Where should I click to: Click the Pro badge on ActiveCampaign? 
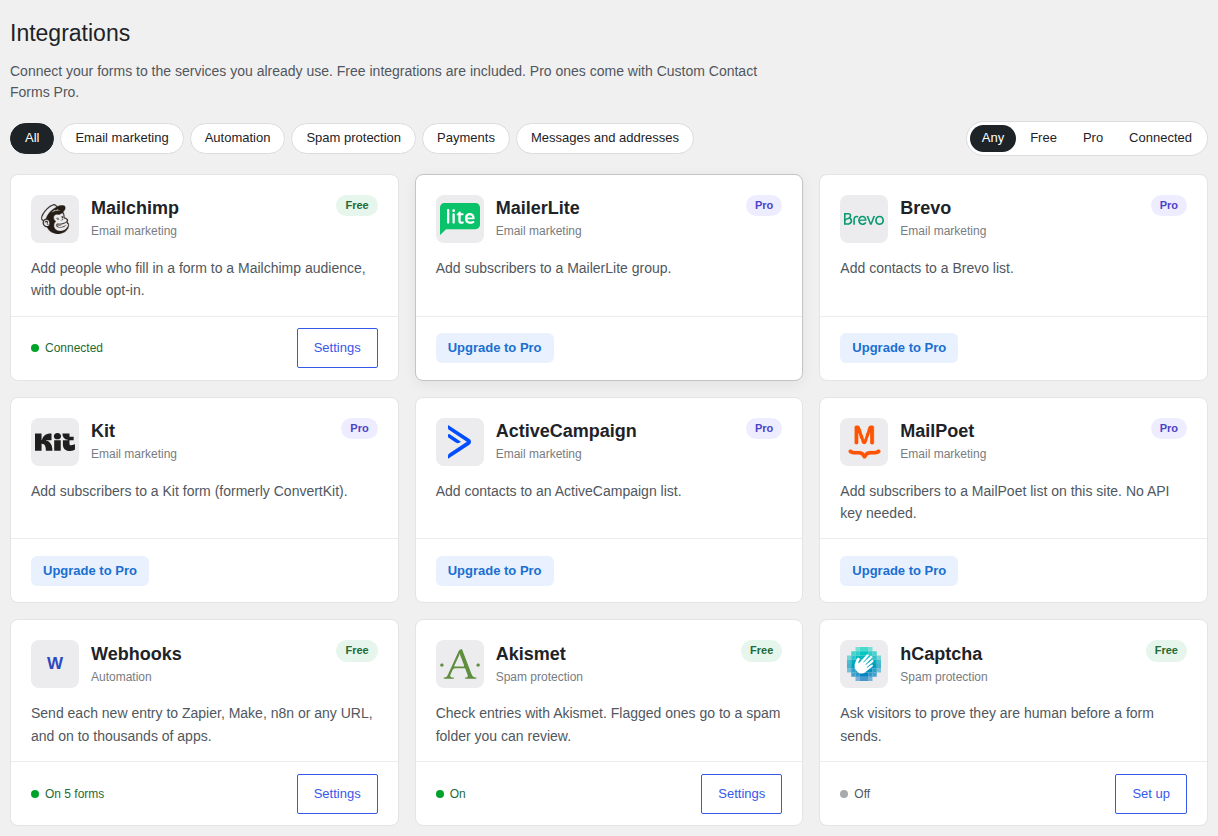[x=764, y=428]
